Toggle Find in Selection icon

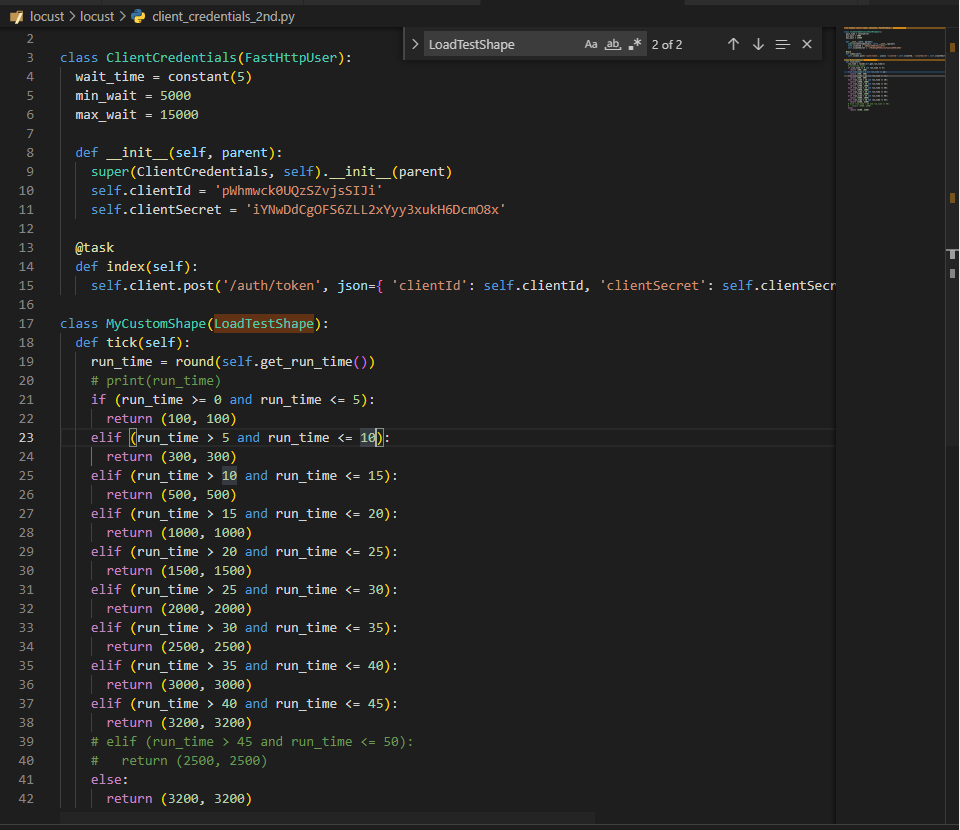tap(782, 44)
